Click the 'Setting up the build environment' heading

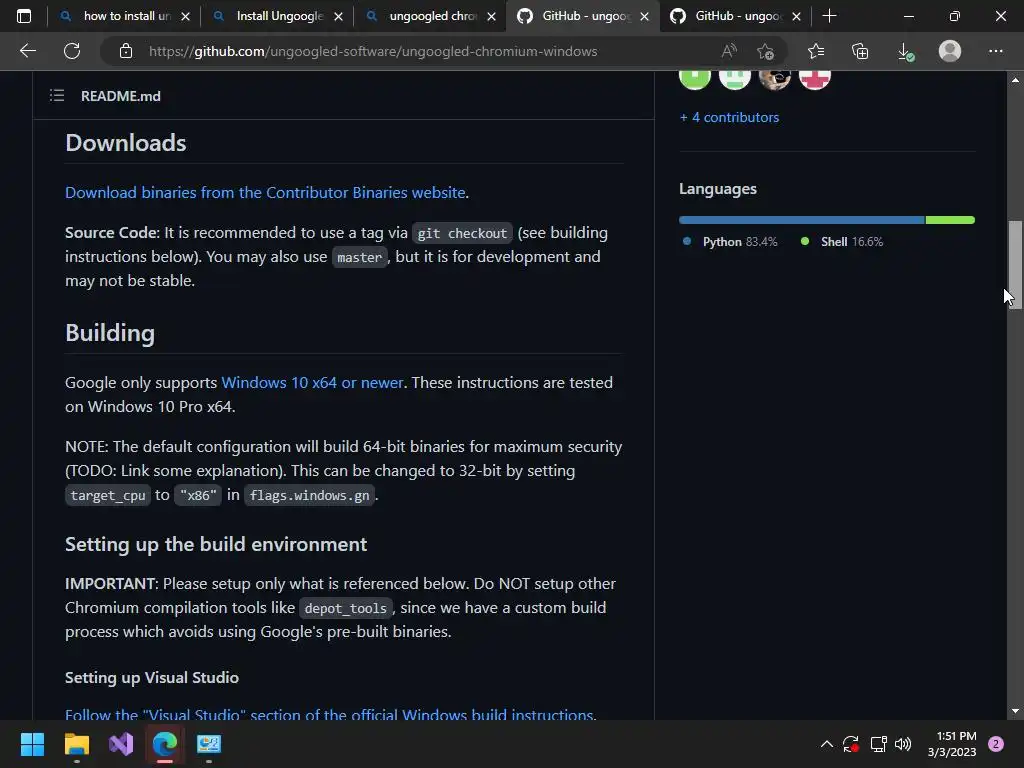pos(216,544)
